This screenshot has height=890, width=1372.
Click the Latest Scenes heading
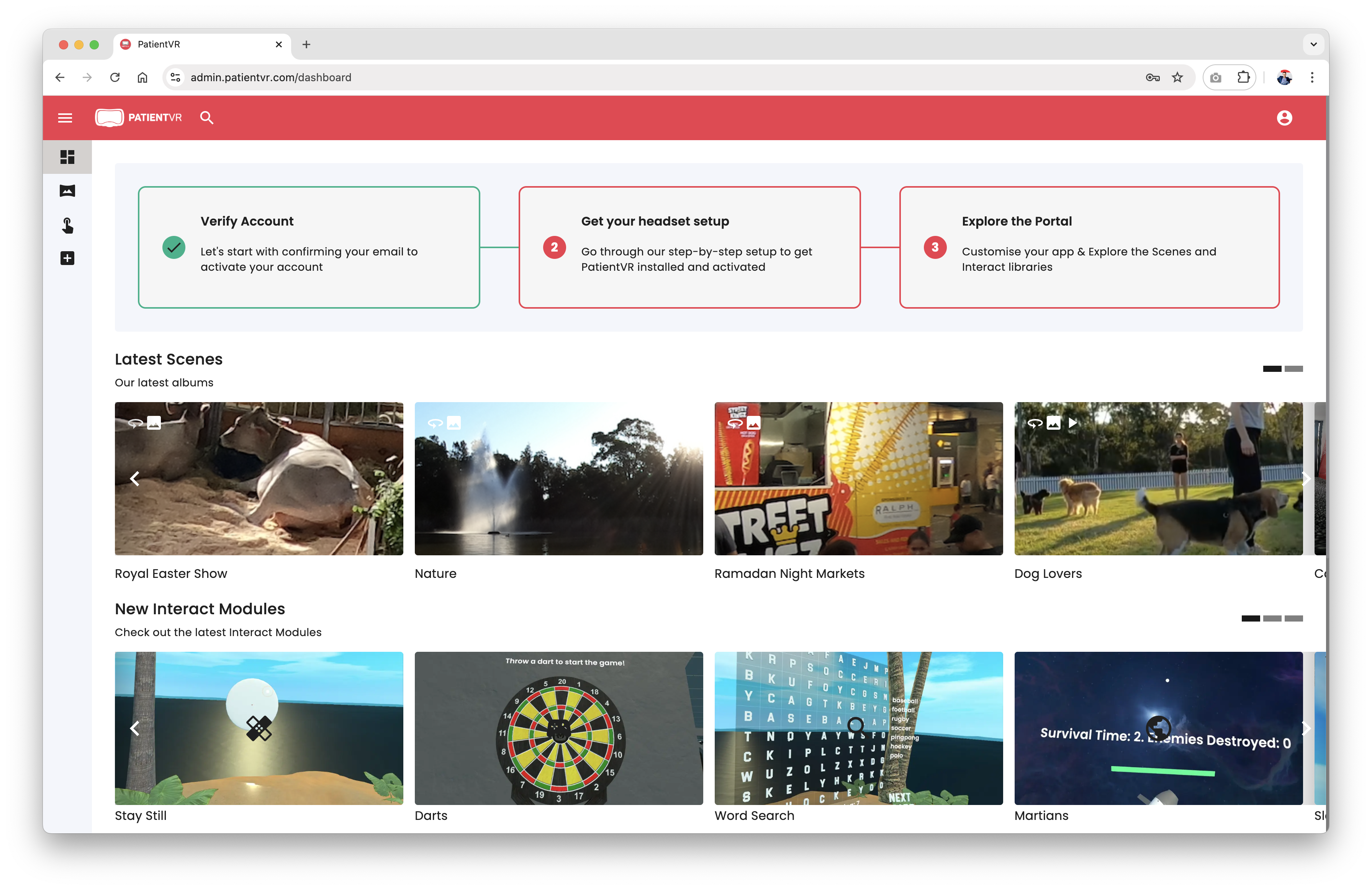click(x=168, y=359)
